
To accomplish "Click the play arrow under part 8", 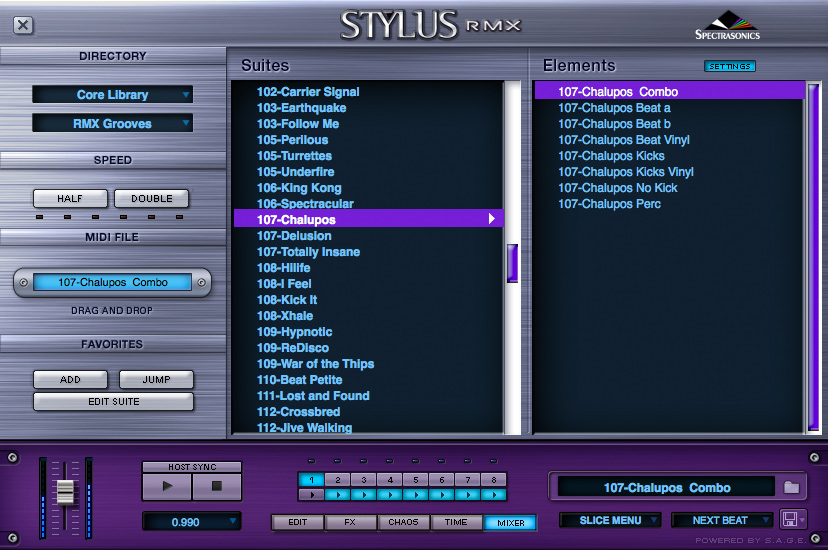I will 493,495.
